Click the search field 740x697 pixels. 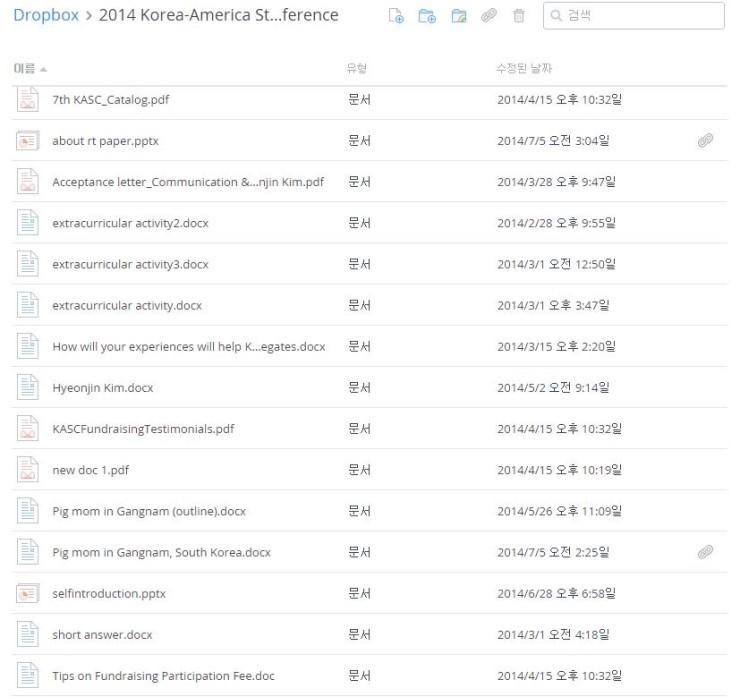click(633, 16)
